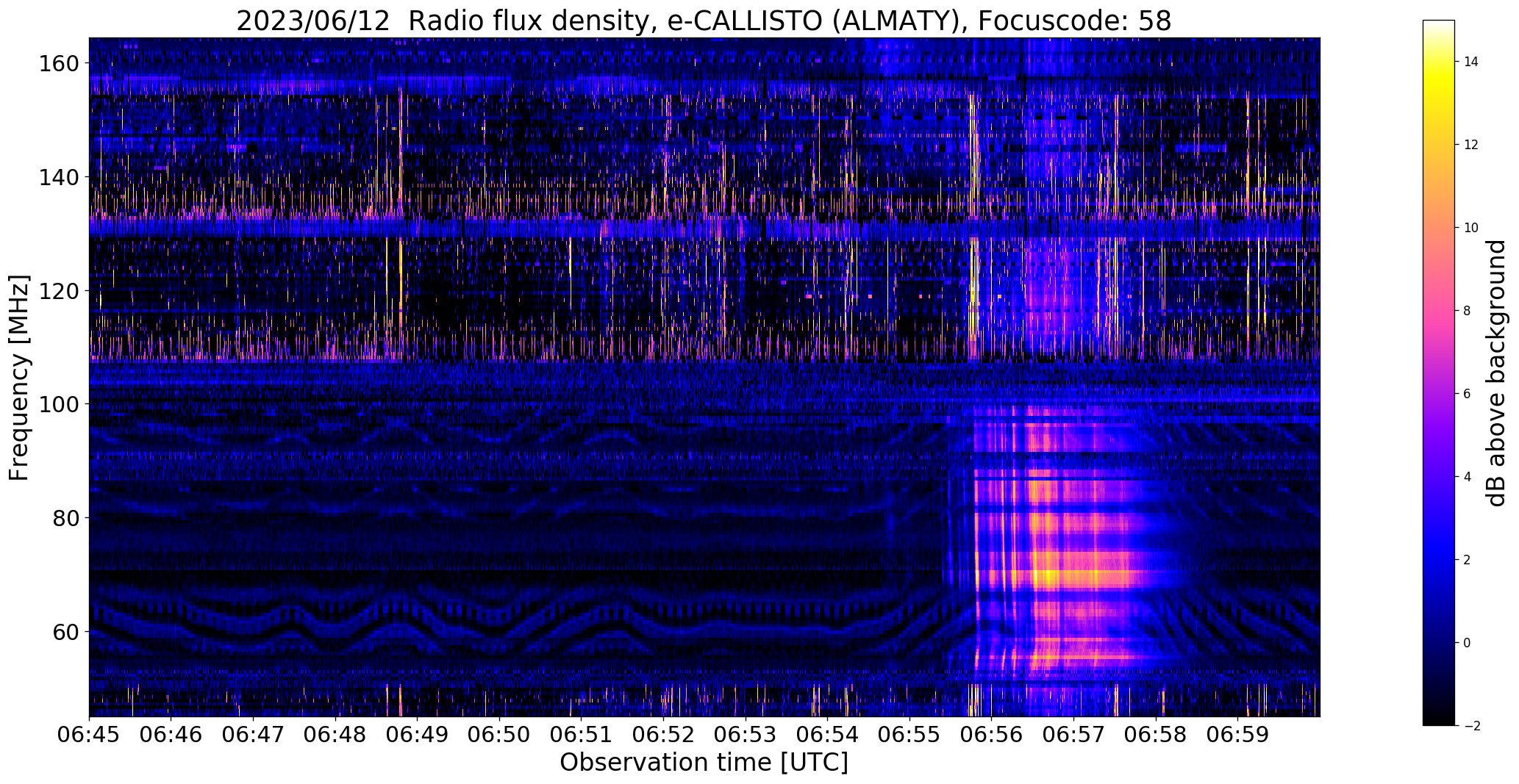Click the colorbar tick label 12

coord(1470,145)
